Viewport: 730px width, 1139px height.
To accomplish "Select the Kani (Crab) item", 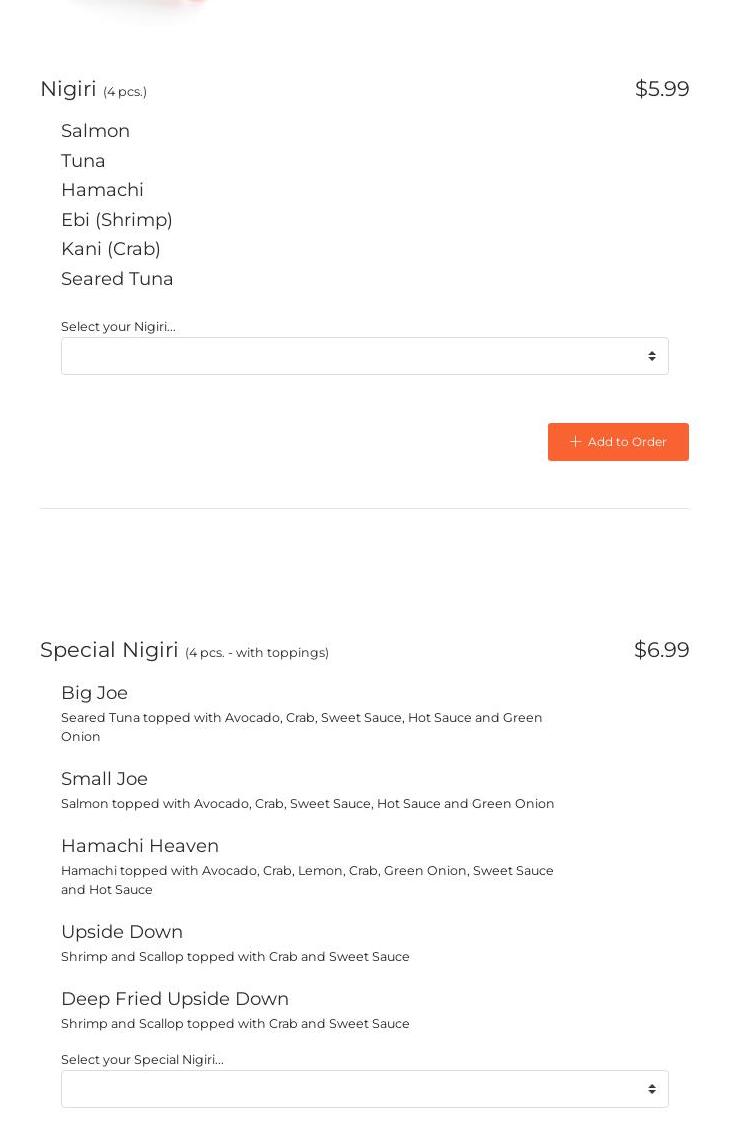I will click(x=110, y=249).
